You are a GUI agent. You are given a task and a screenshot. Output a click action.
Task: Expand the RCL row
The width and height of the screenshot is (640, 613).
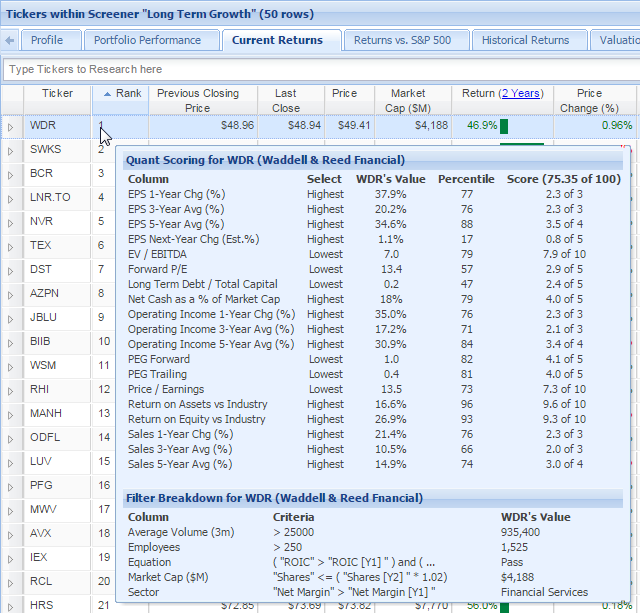[11, 584]
